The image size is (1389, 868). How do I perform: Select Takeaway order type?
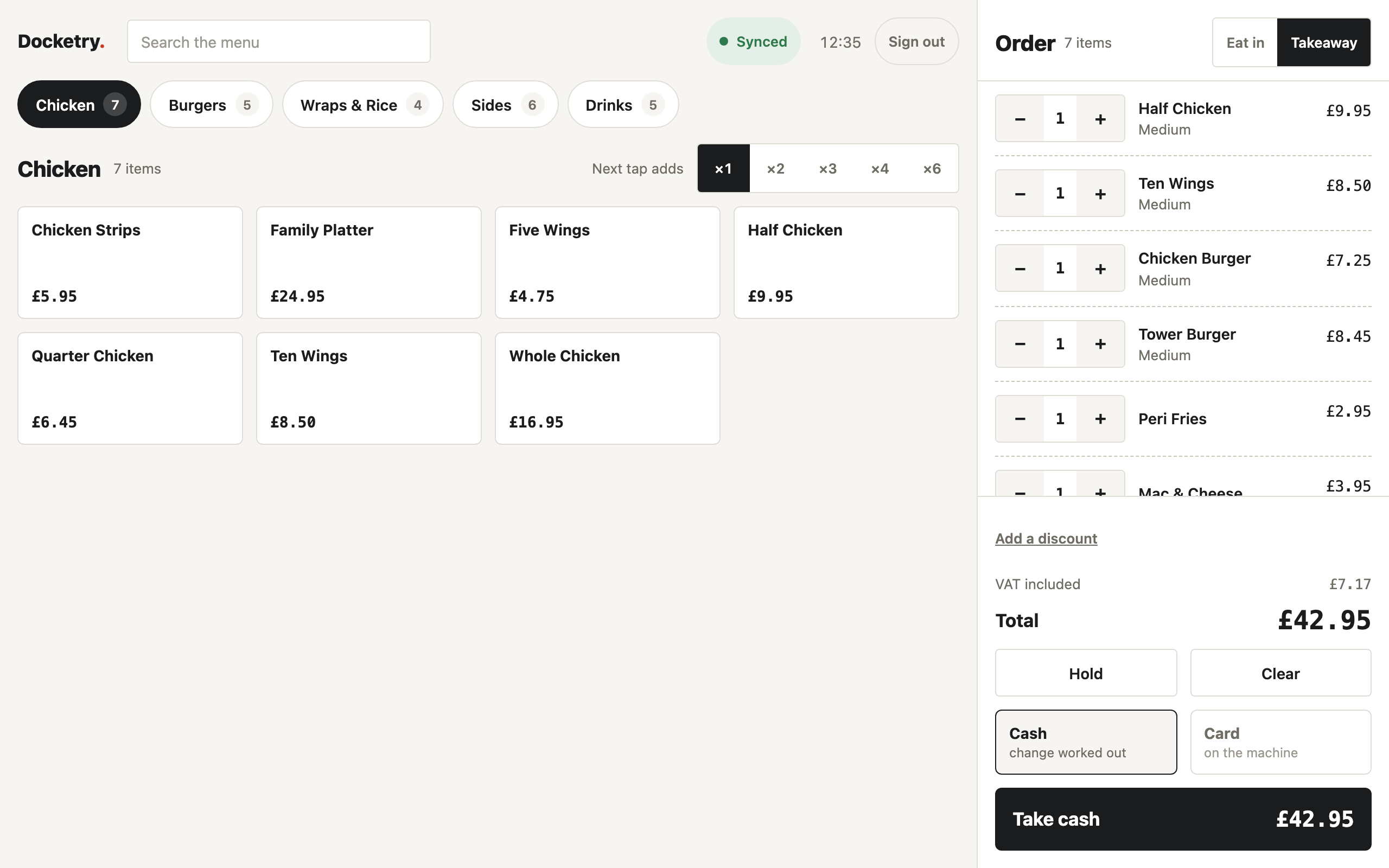[1323, 42]
